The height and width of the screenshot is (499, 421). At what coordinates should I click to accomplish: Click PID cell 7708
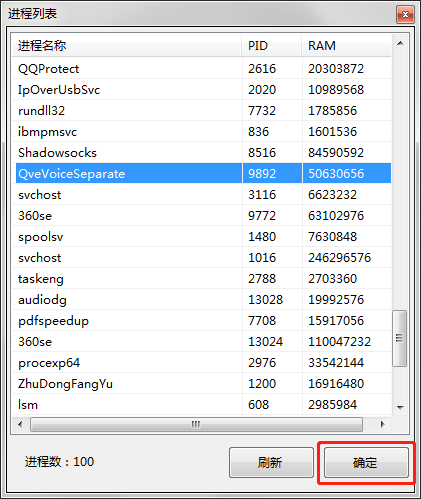click(262, 321)
